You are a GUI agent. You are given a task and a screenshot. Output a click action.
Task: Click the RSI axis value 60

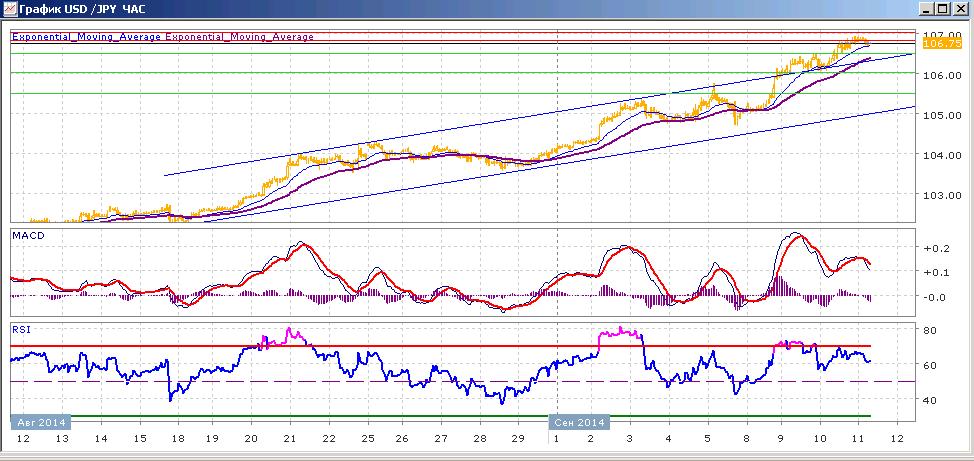click(x=930, y=365)
